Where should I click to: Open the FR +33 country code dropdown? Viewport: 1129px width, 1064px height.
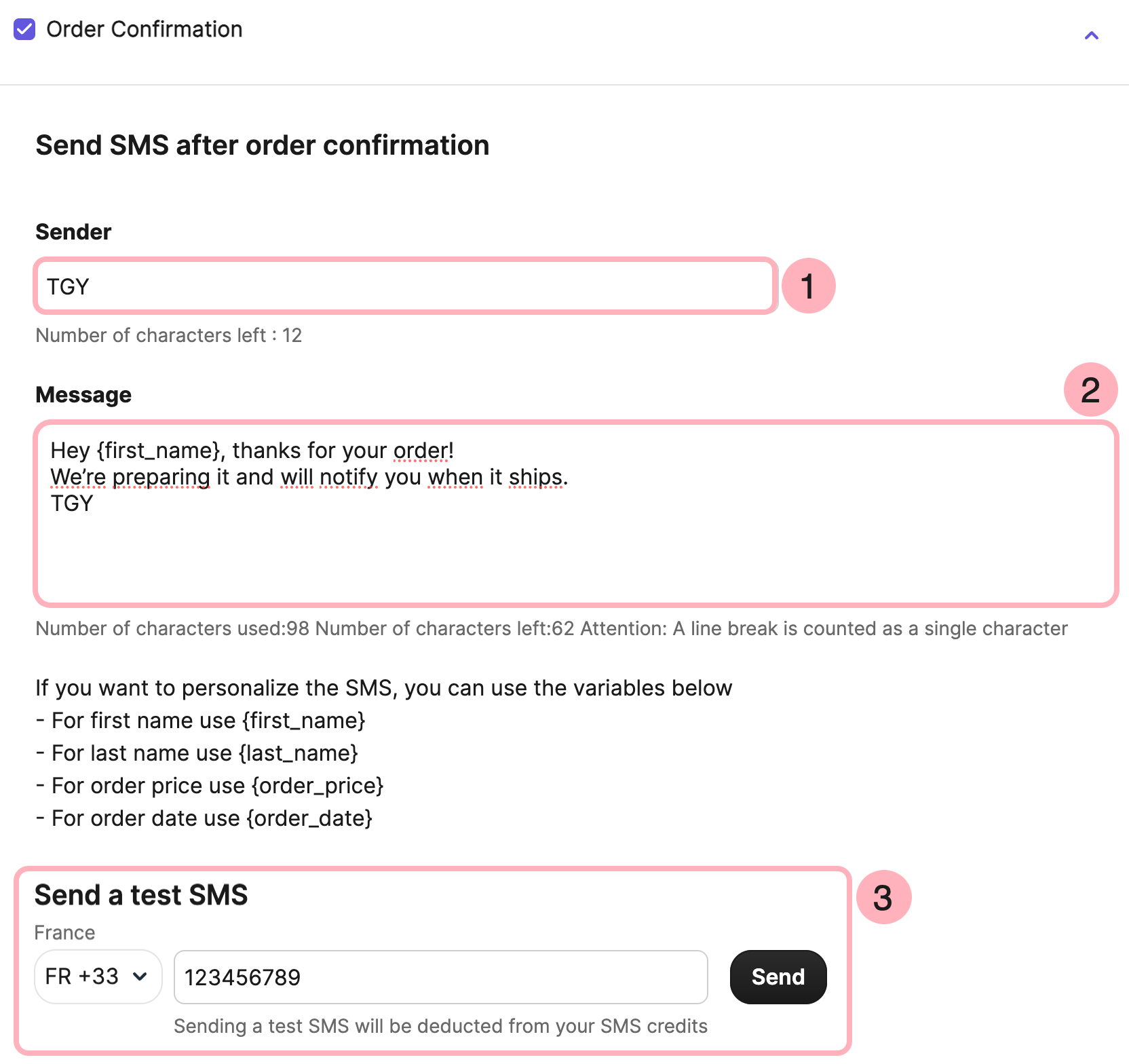(x=98, y=976)
